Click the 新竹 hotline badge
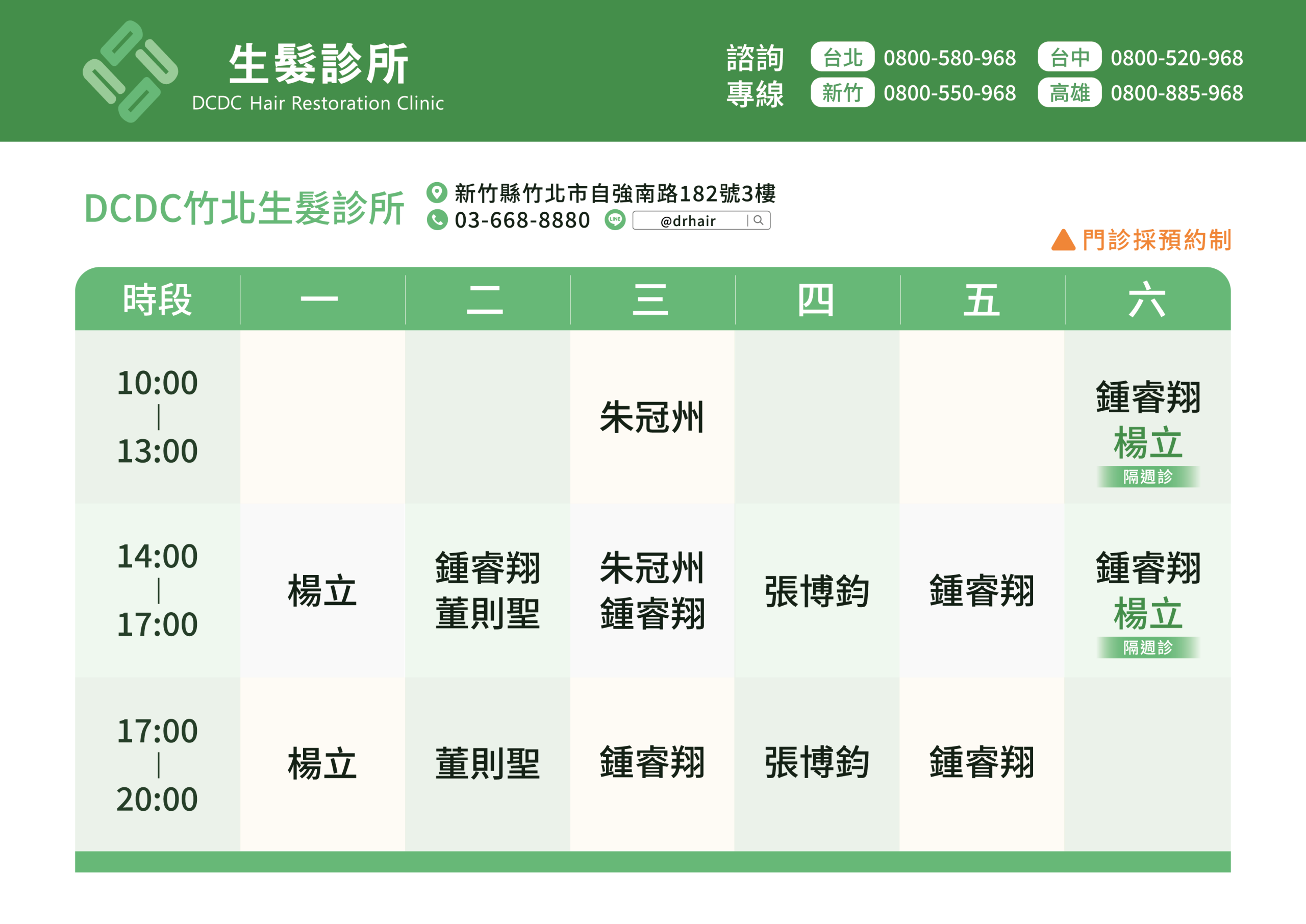The height and width of the screenshot is (924, 1306). [842, 93]
